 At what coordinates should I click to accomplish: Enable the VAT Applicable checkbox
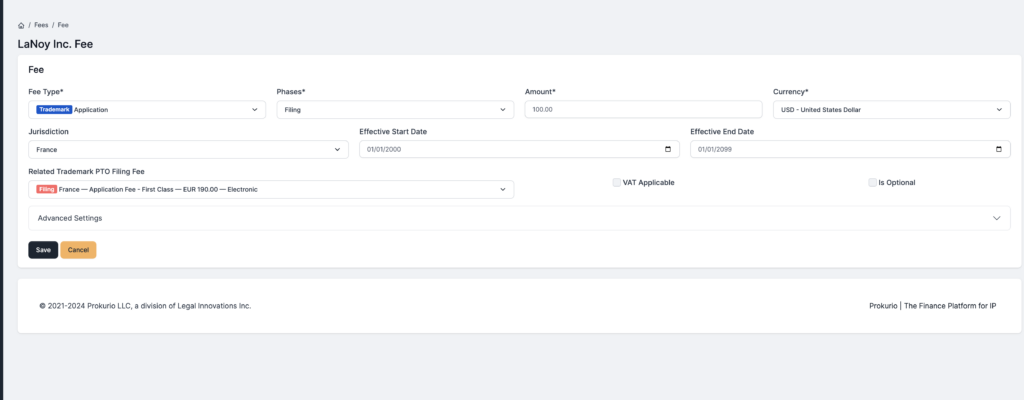point(616,182)
